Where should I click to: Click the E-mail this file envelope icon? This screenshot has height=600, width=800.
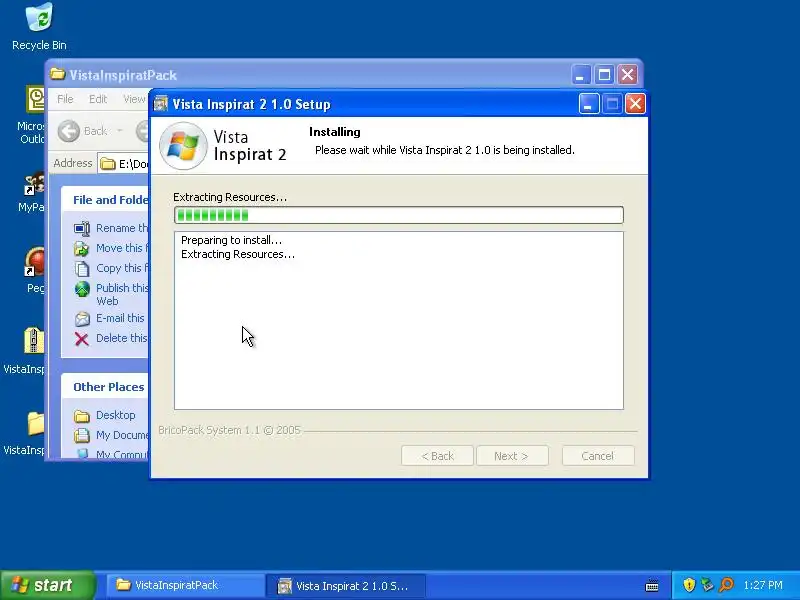click(x=82, y=319)
